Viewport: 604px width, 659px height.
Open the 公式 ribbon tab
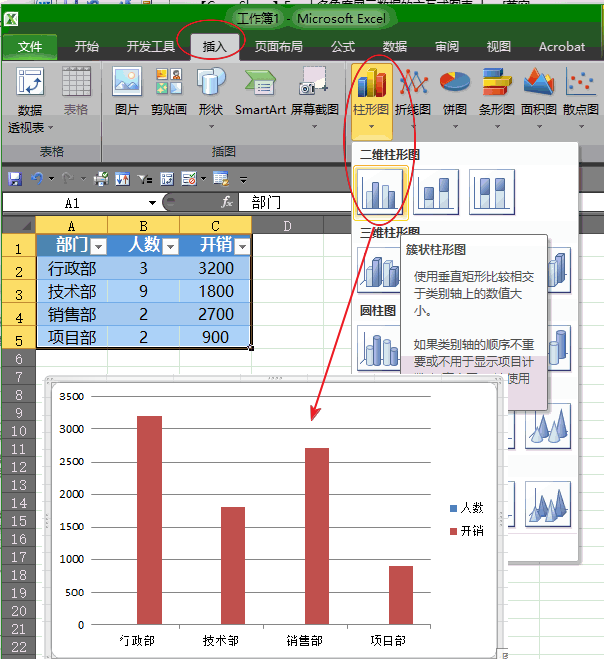click(343, 46)
